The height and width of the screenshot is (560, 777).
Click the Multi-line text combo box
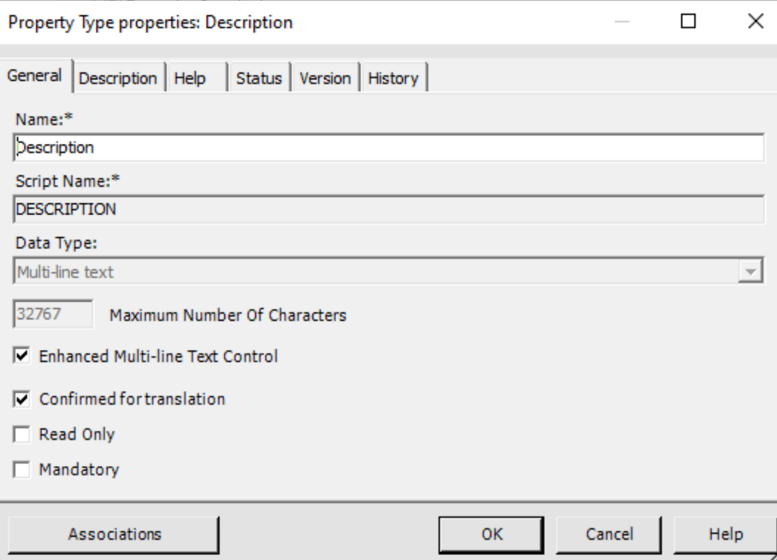[x=375, y=272]
